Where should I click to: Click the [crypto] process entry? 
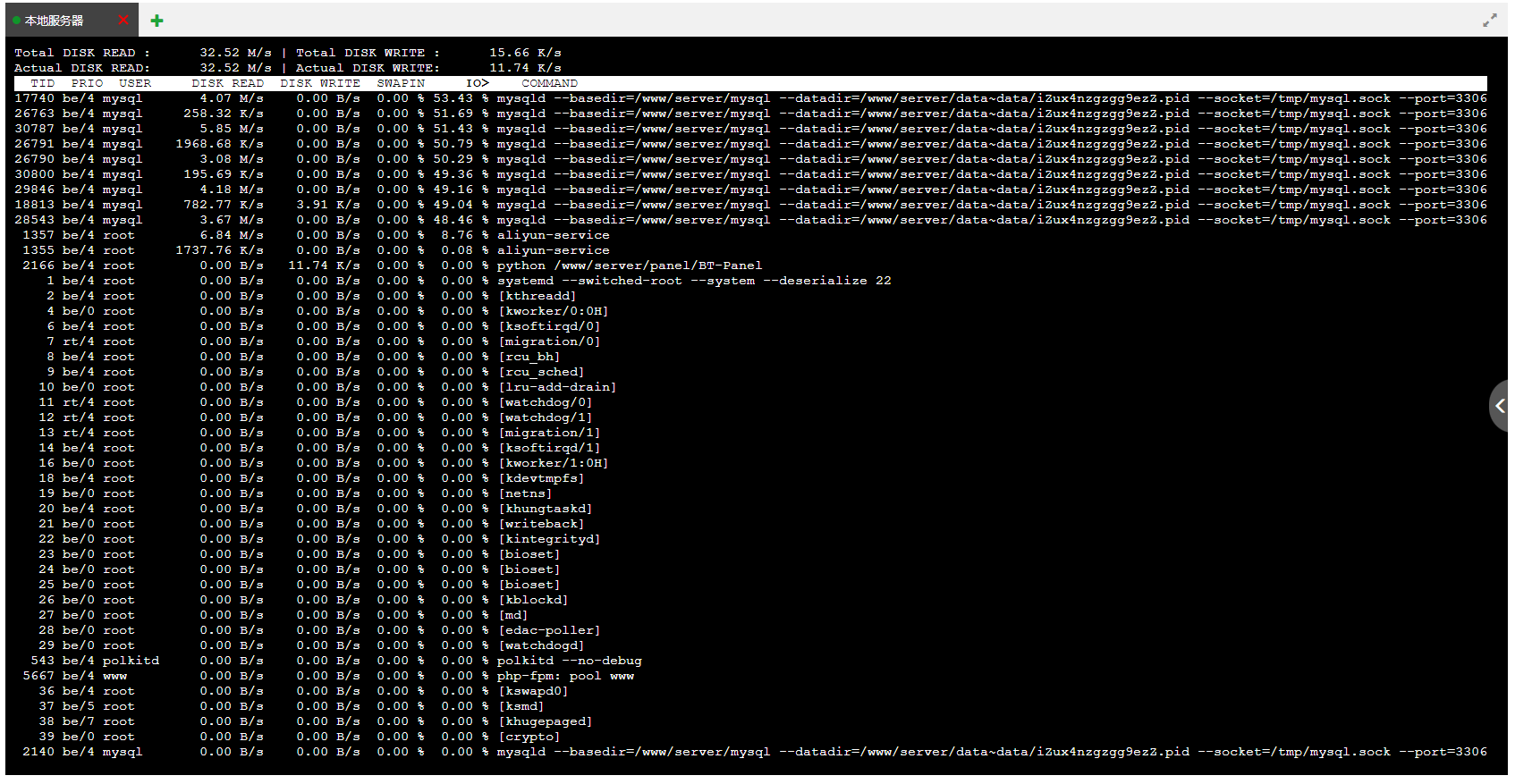pyautogui.click(x=529, y=737)
